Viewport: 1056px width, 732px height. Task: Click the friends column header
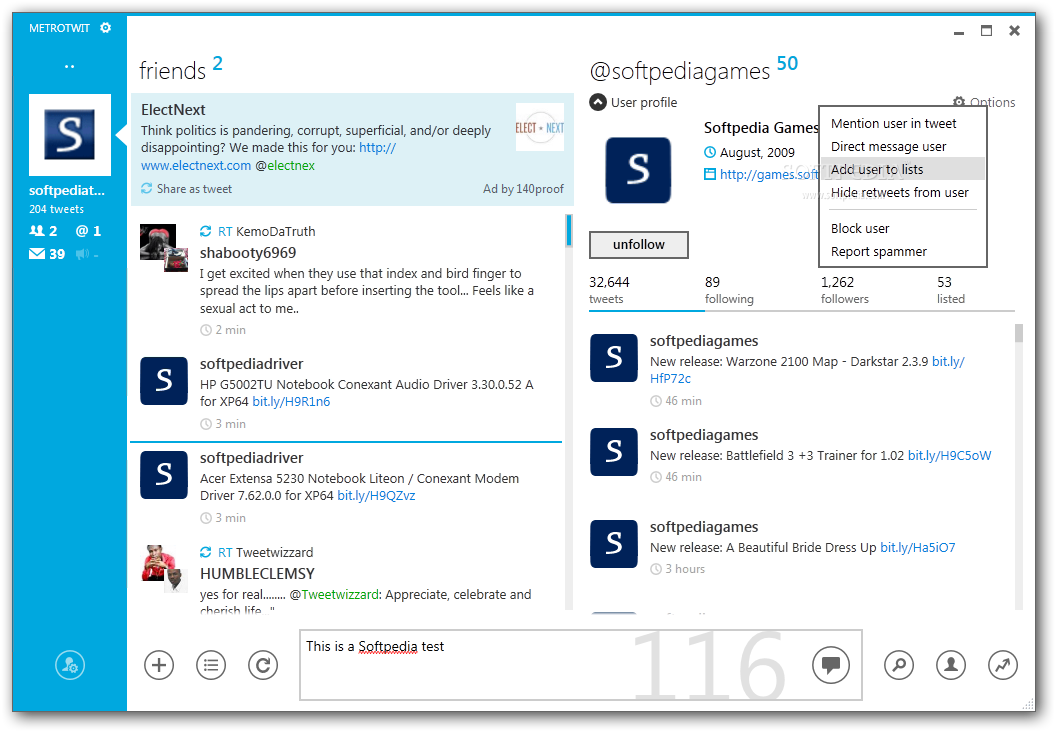click(x=172, y=71)
